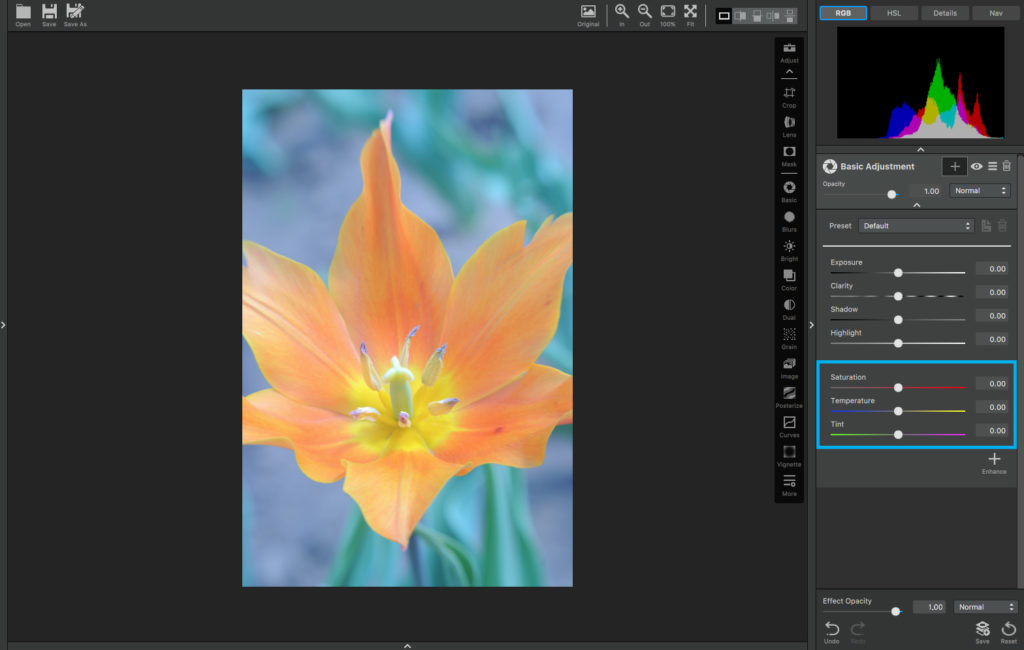Add a new adjustment with plus
This screenshot has width=1024, height=650.
click(x=954, y=167)
